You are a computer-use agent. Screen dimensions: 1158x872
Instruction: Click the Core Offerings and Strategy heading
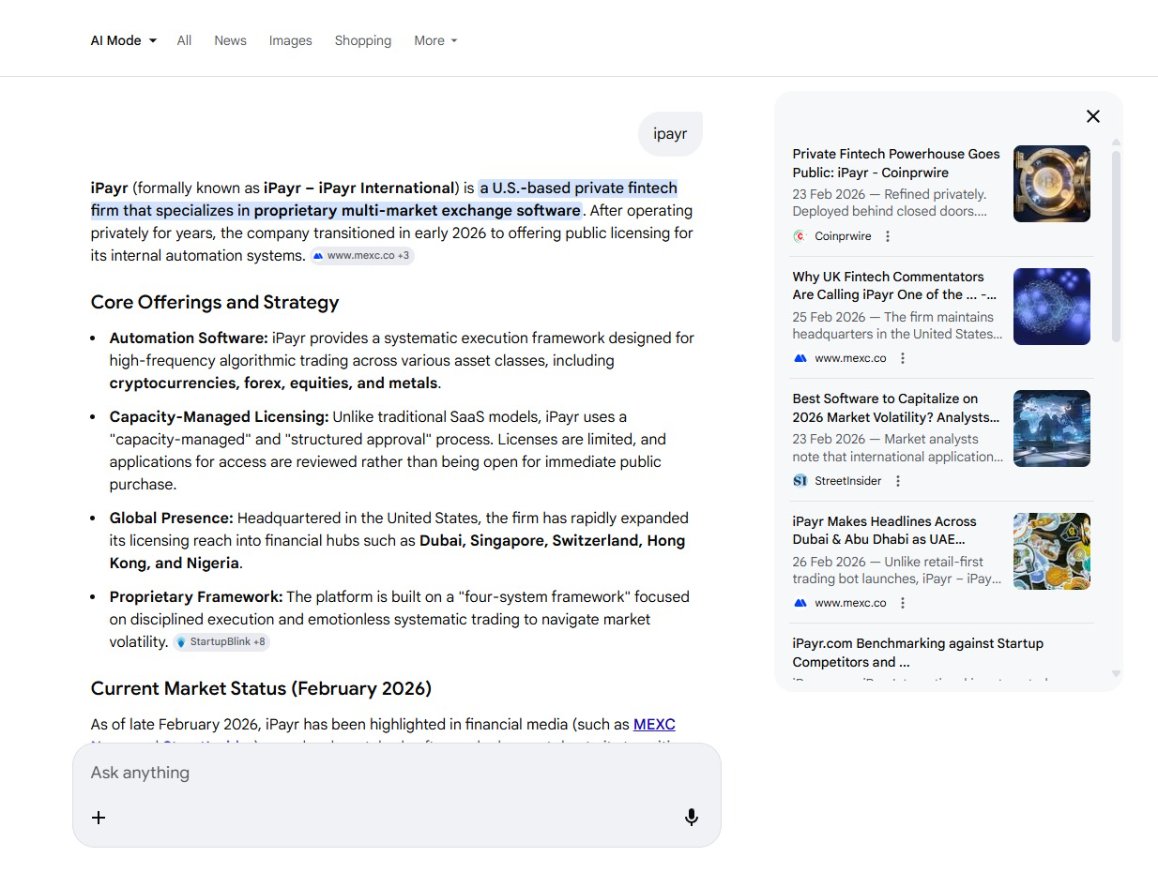pyautogui.click(x=215, y=302)
